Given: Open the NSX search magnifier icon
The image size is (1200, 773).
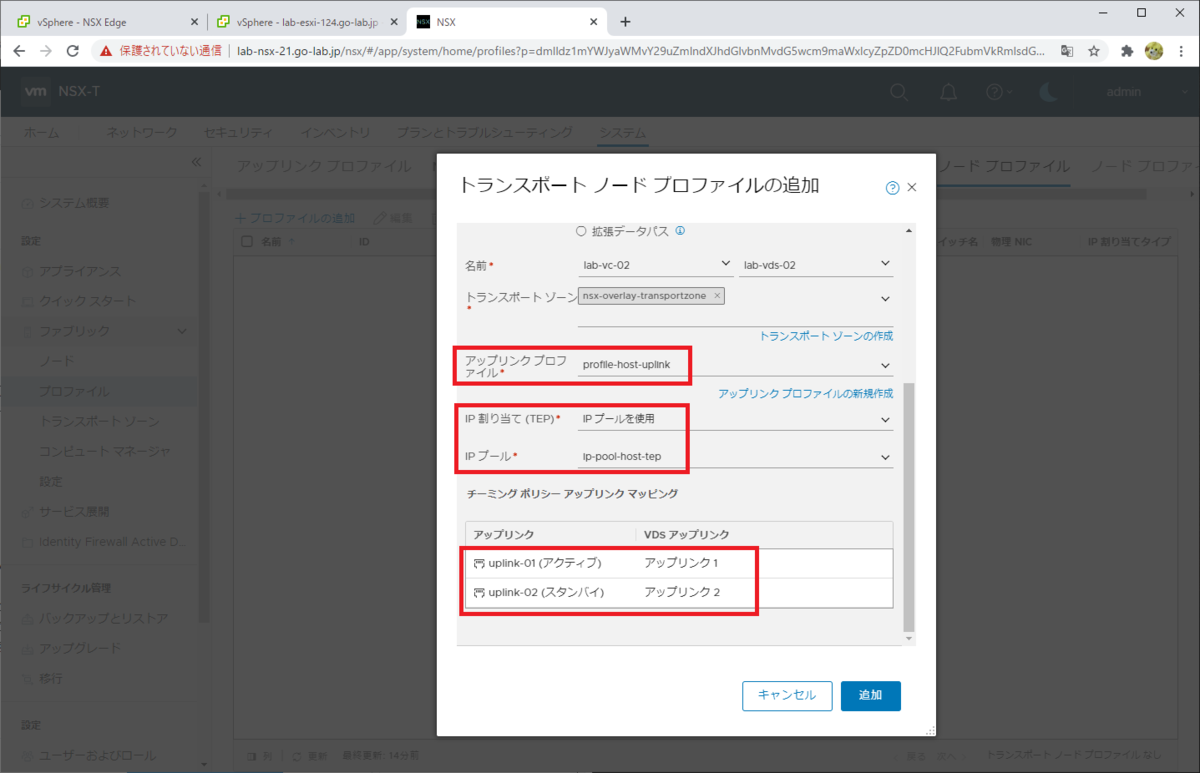Looking at the screenshot, I should [899, 93].
